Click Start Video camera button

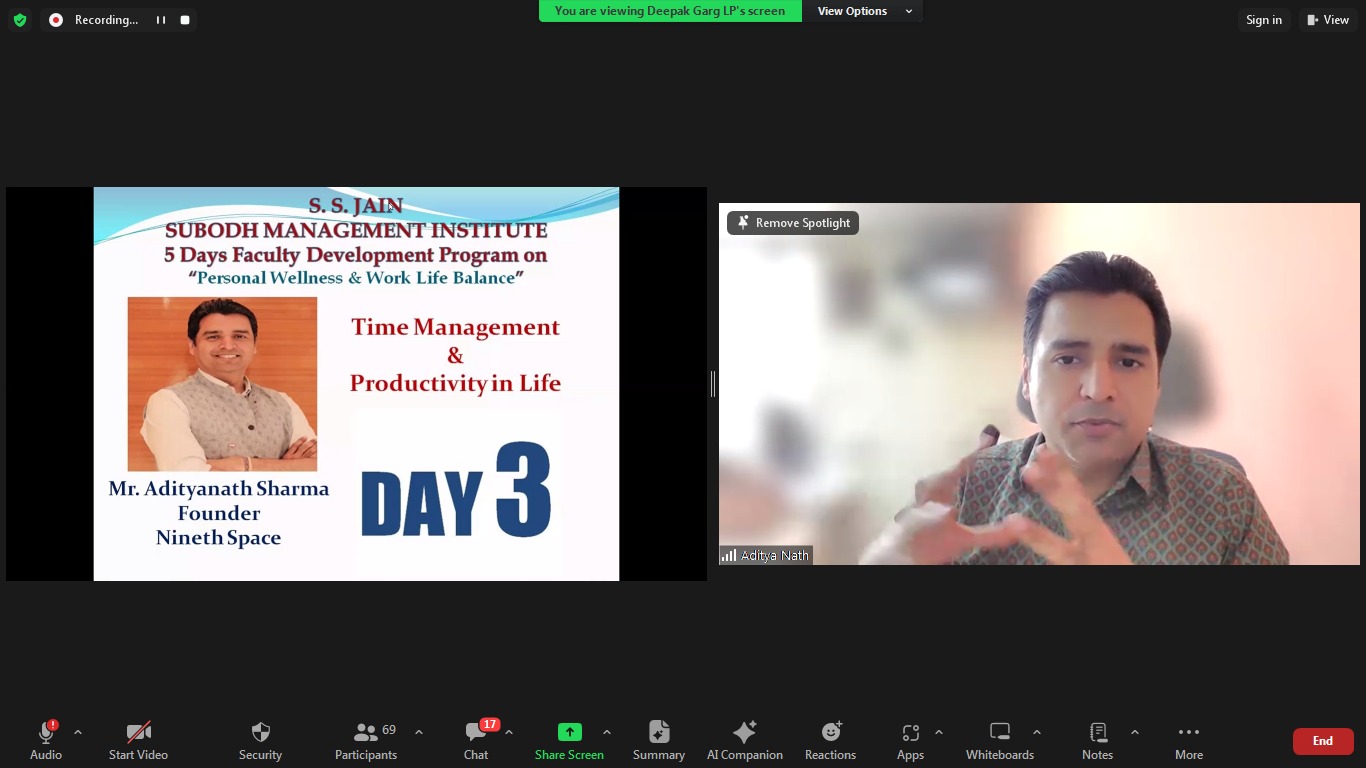[138, 741]
